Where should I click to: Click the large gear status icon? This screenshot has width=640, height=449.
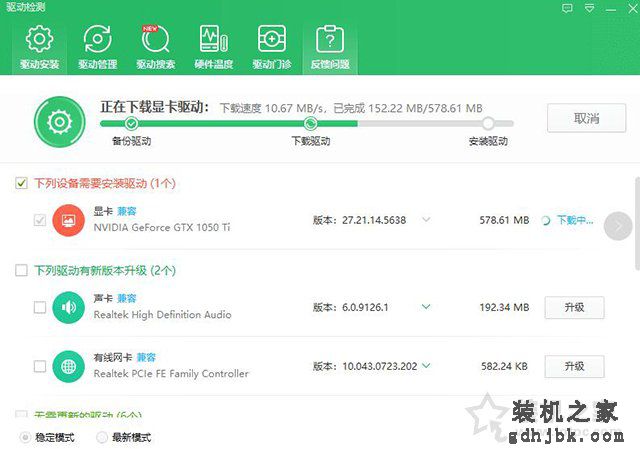(x=60, y=122)
